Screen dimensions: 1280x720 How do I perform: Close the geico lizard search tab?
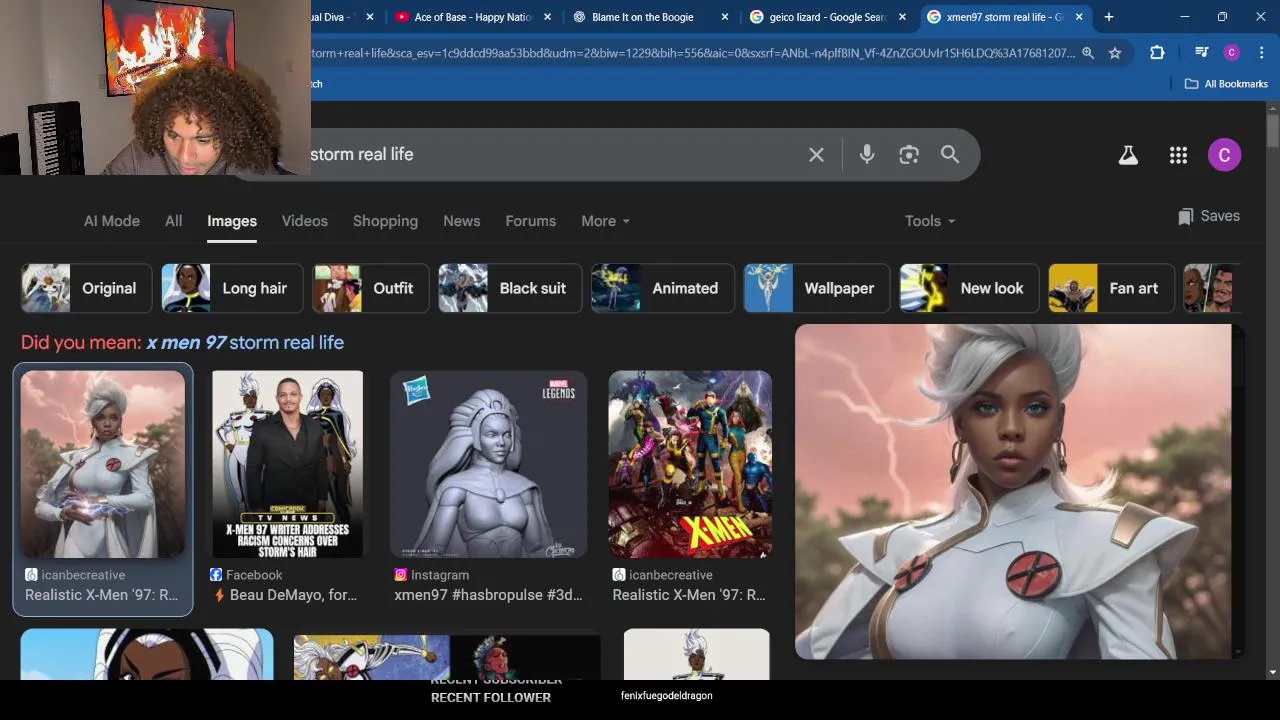click(x=902, y=17)
